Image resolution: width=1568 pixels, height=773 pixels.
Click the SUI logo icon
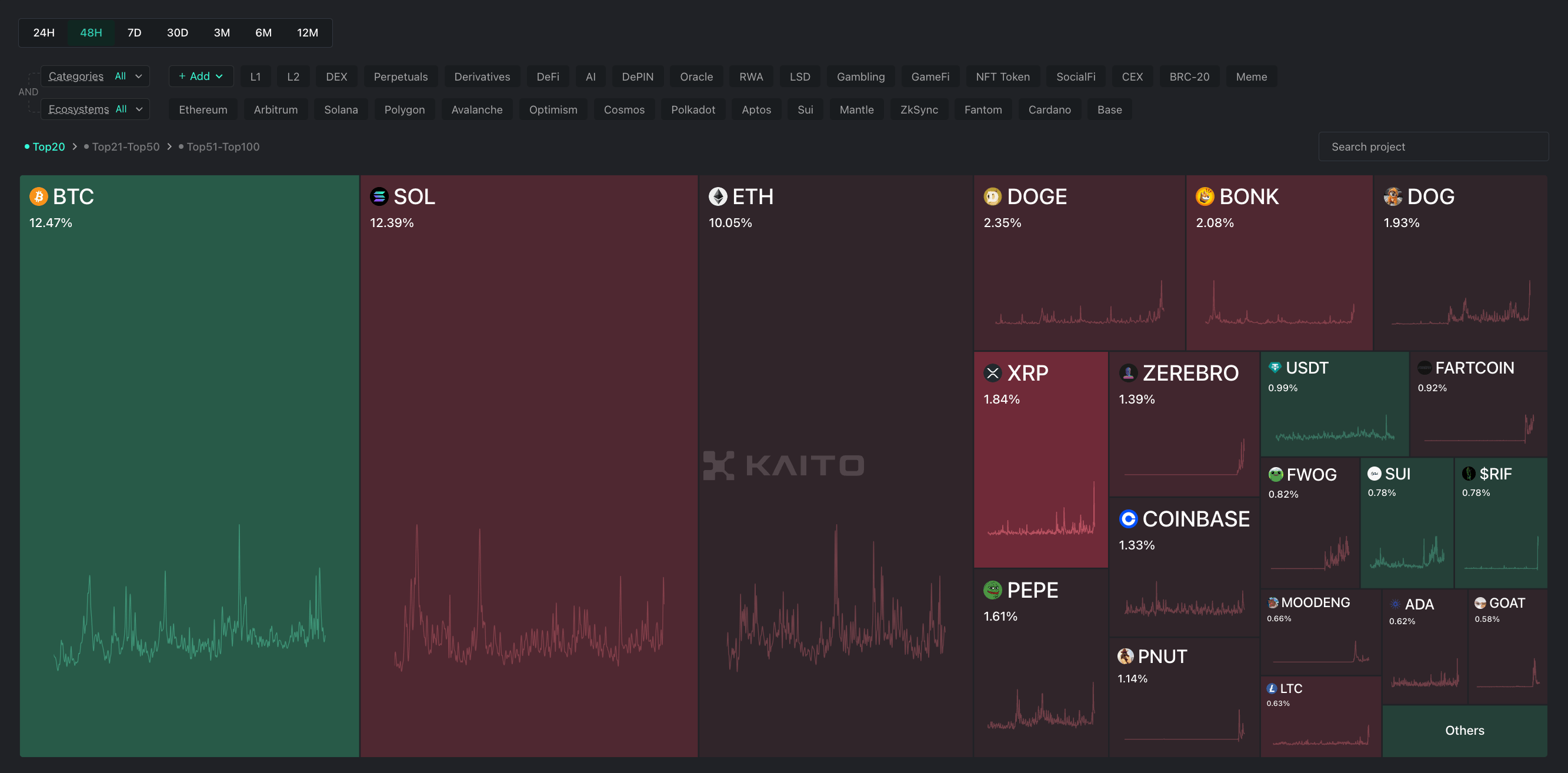(1374, 474)
